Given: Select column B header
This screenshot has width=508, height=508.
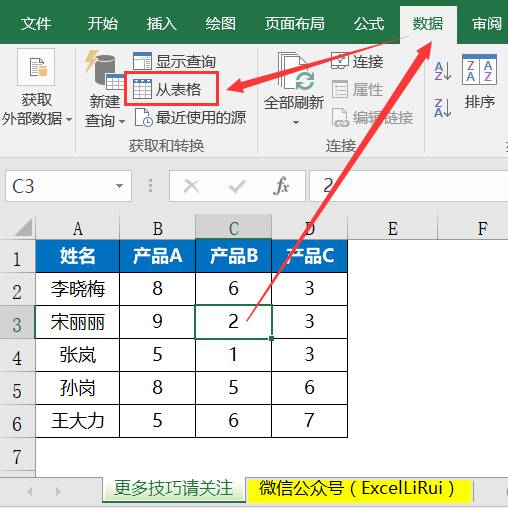Looking at the screenshot, I should pyautogui.click(x=157, y=228).
